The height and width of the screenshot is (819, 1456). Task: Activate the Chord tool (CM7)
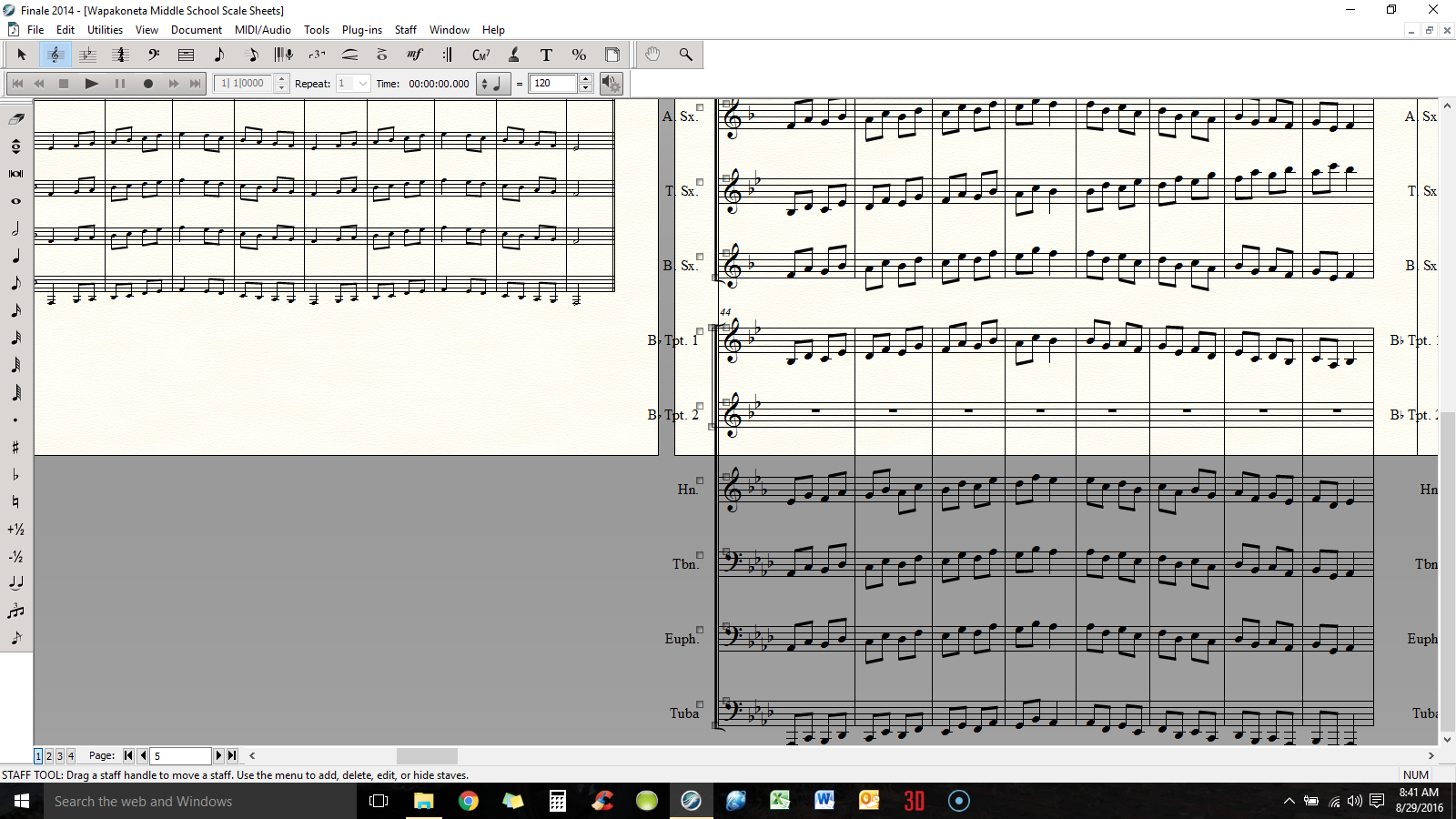click(x=480, y=55)
